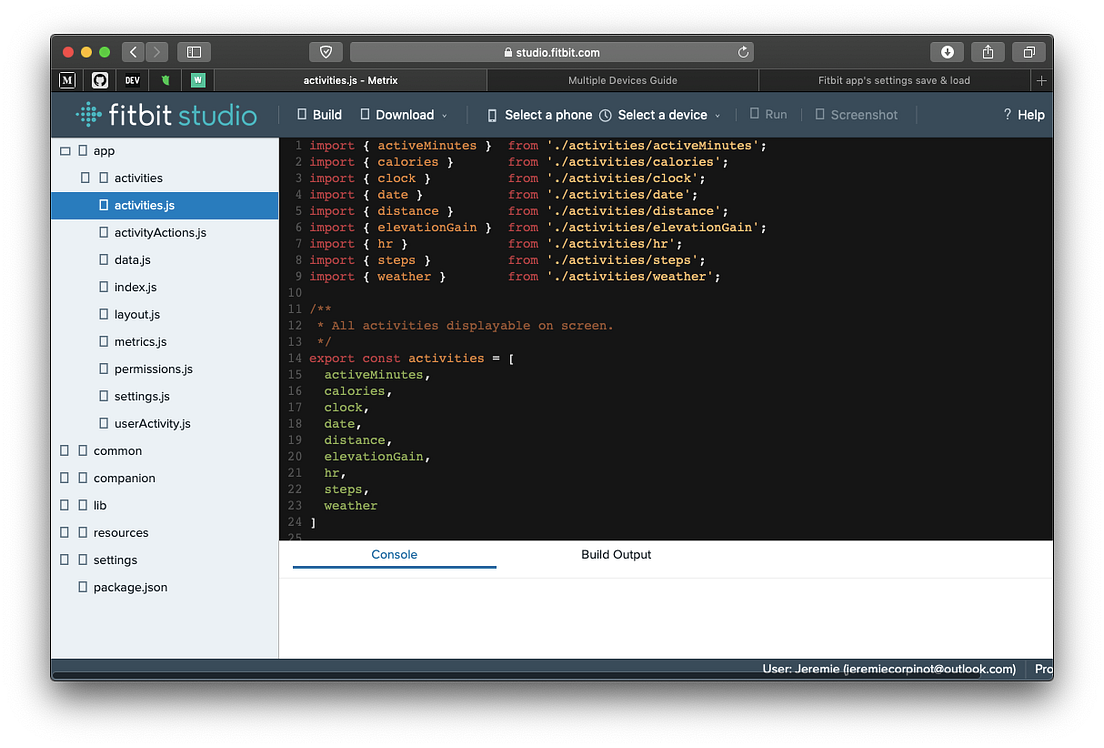This screenshot has height=748, width=1104.
Task: Click the Run button
Action: click(768, 114)
